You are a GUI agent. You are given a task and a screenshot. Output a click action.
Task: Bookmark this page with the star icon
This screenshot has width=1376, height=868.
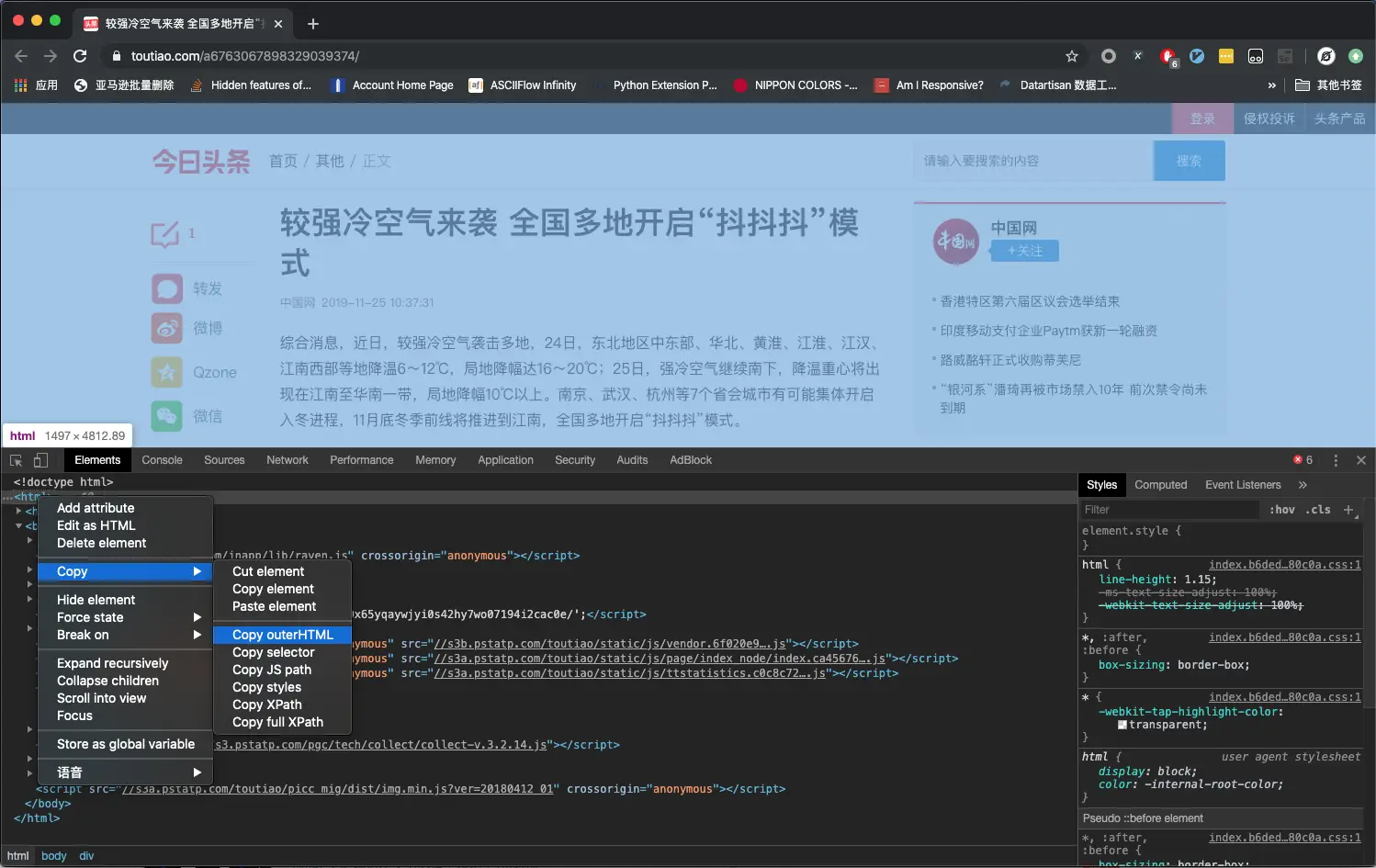[x=1072, y=56]
